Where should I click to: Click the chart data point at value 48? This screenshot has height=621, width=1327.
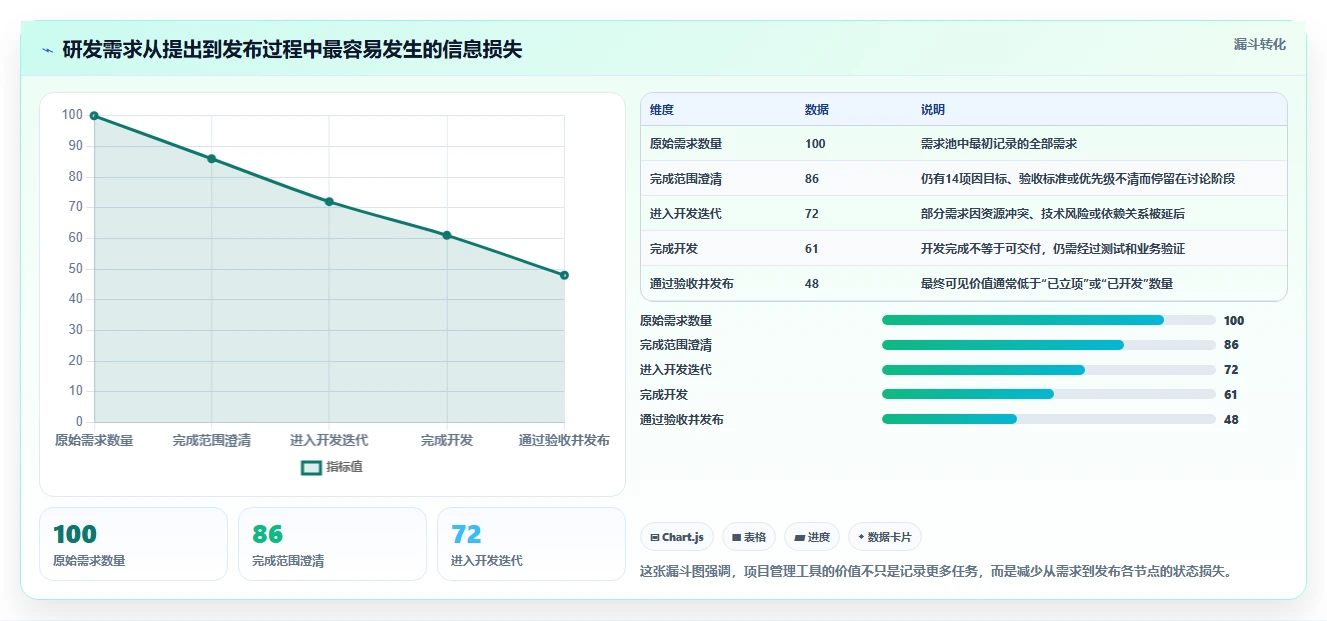coord(564,275)
